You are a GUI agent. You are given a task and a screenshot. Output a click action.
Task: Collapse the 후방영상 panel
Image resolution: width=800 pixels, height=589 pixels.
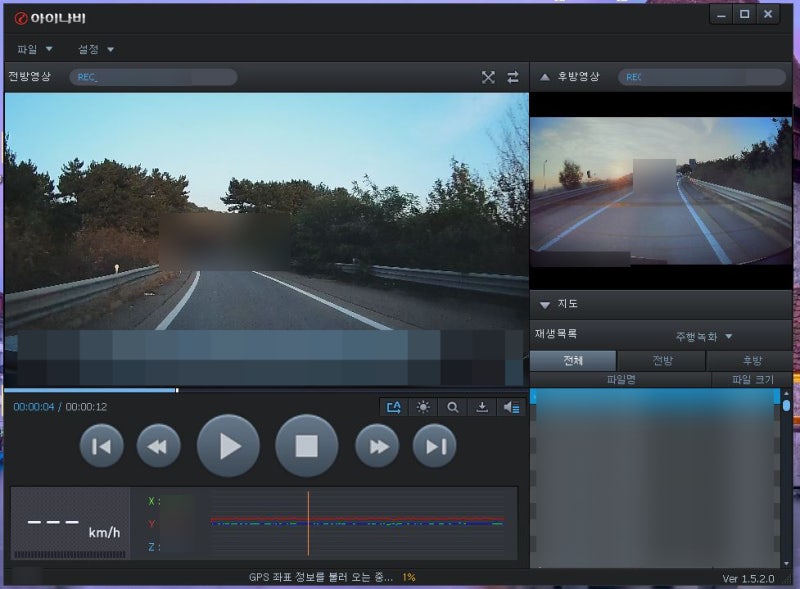point(544,77)
